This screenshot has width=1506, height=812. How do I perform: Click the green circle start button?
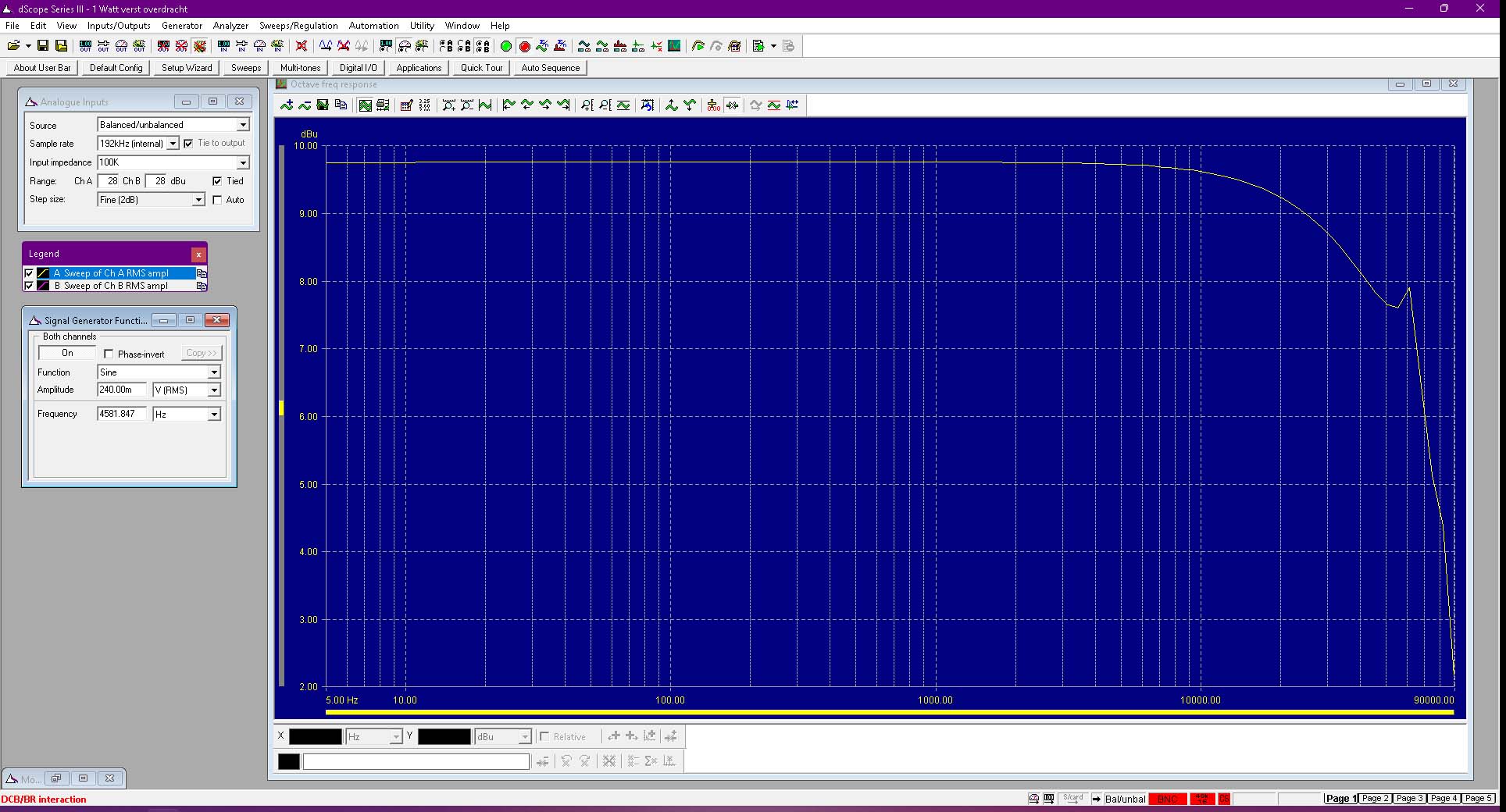point(506,46)
